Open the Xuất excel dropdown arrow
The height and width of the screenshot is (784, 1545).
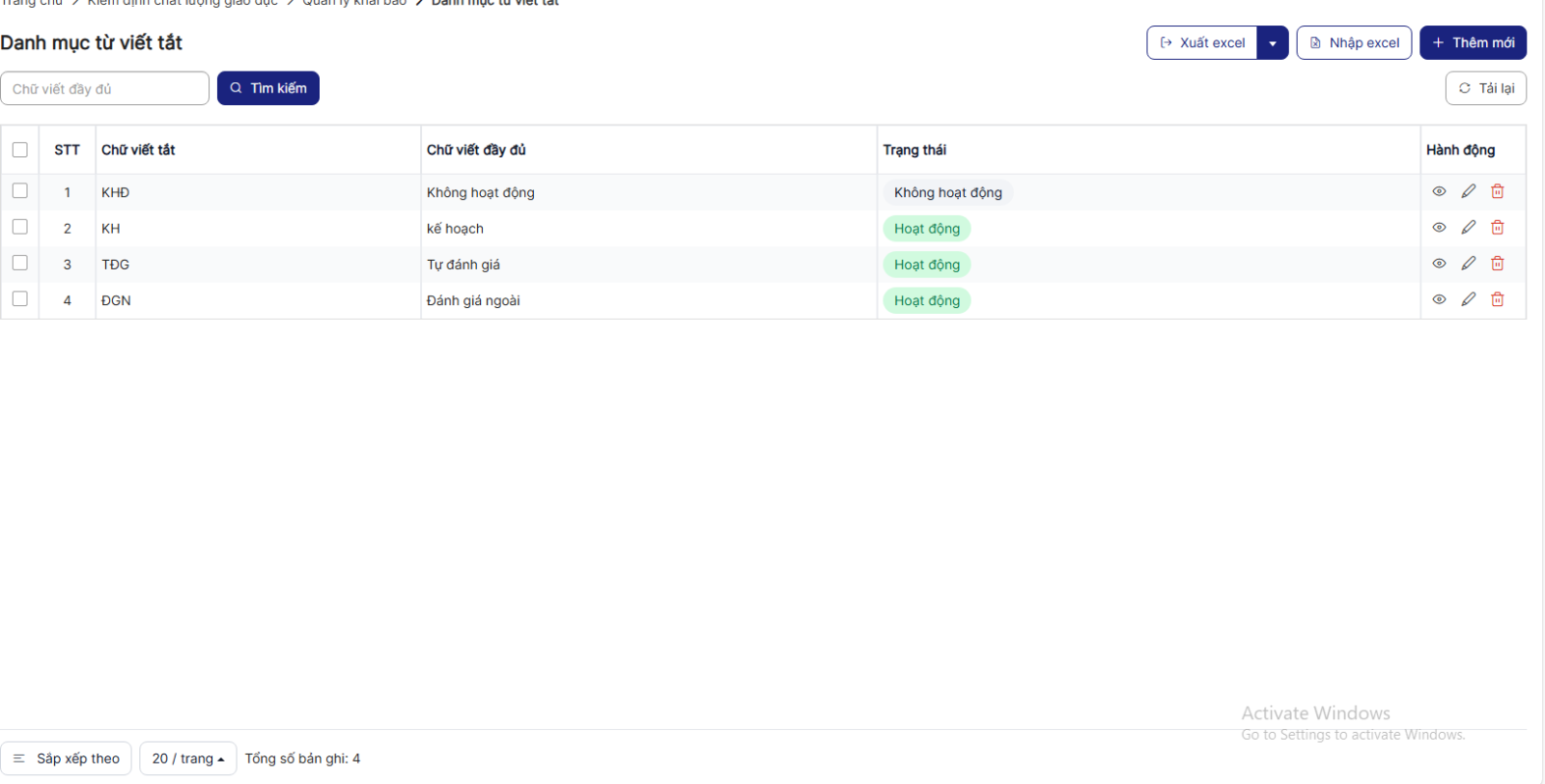tap(1273, 43)
